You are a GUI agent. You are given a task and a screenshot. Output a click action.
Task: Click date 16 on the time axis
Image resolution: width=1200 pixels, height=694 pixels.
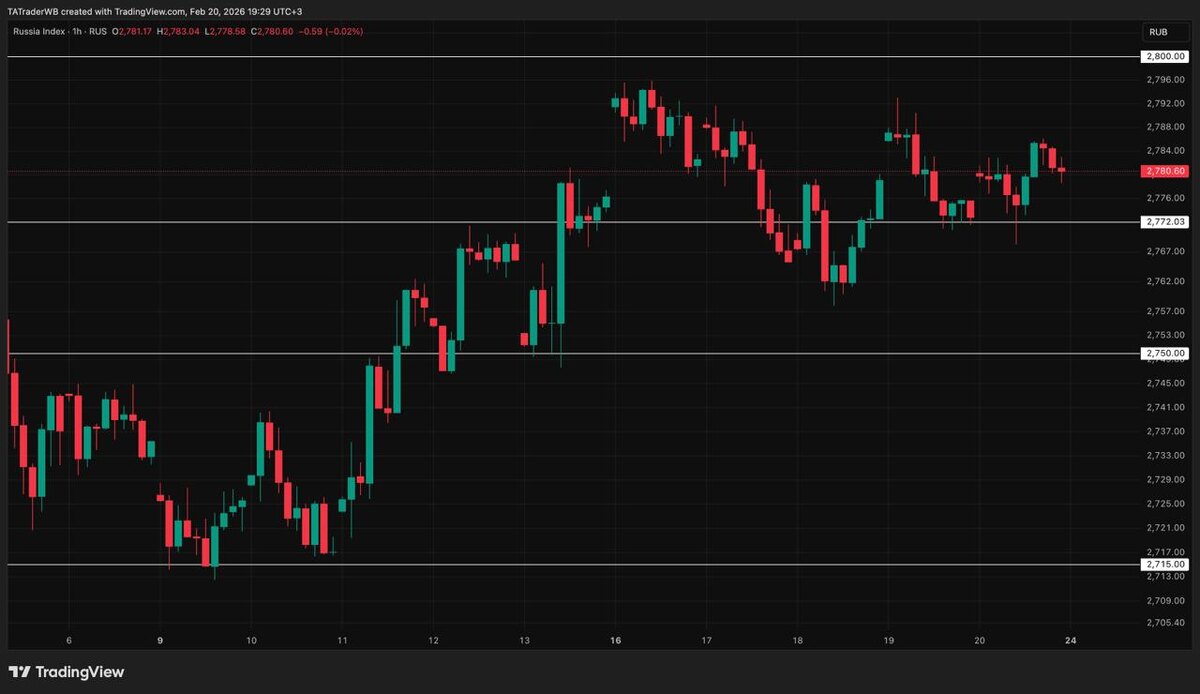pos(615,640)
